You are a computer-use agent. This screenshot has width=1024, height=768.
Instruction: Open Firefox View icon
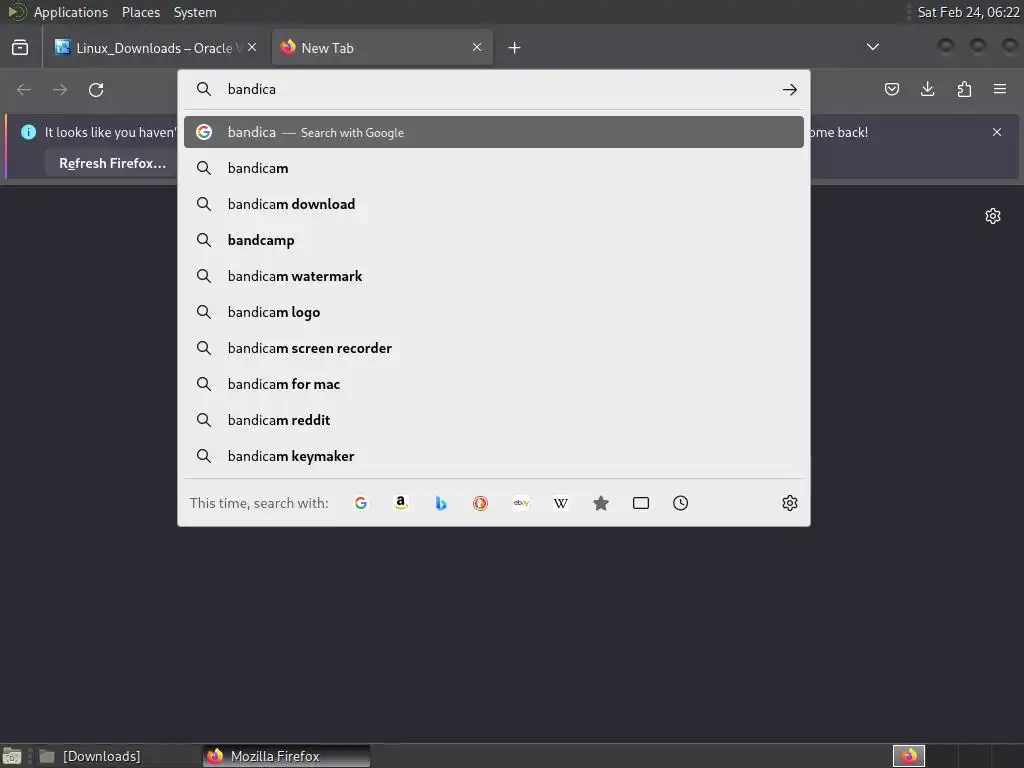point(20,47)
